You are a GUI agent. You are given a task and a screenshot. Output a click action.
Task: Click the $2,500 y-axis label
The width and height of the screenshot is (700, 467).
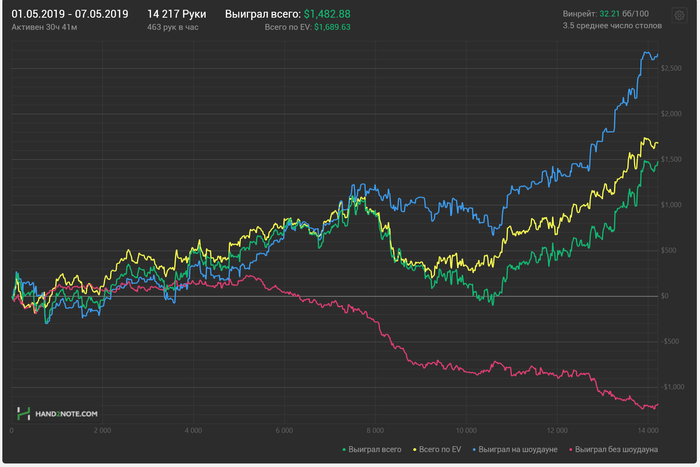(671, 68)
